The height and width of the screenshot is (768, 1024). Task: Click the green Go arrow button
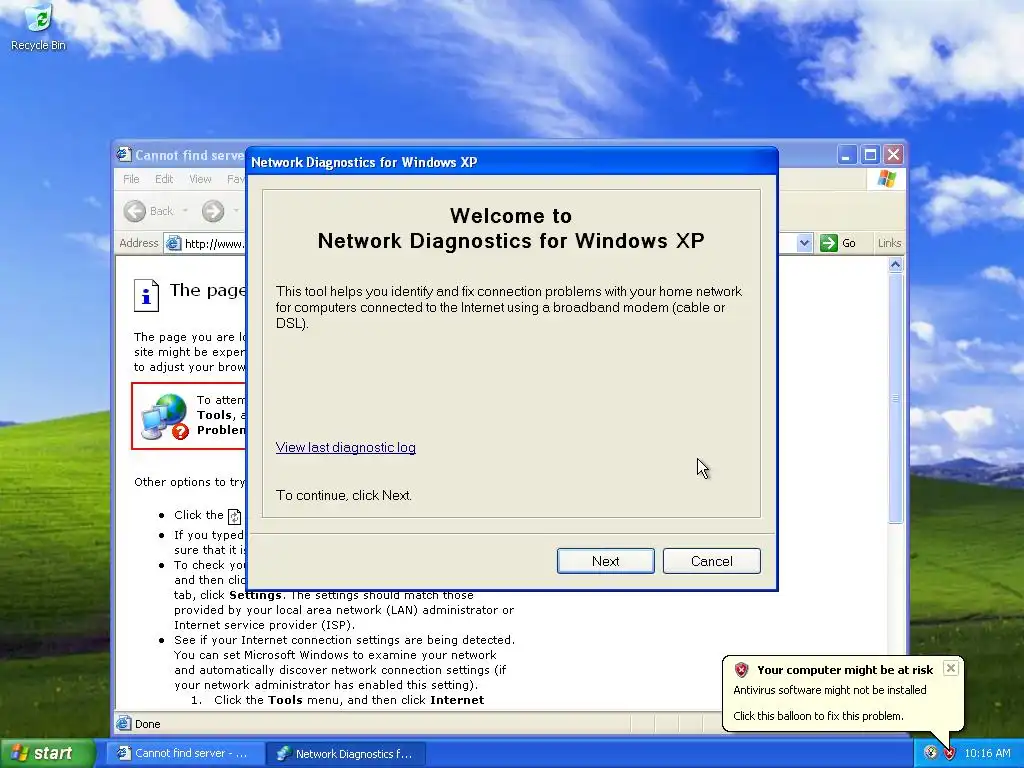point(829,243)
